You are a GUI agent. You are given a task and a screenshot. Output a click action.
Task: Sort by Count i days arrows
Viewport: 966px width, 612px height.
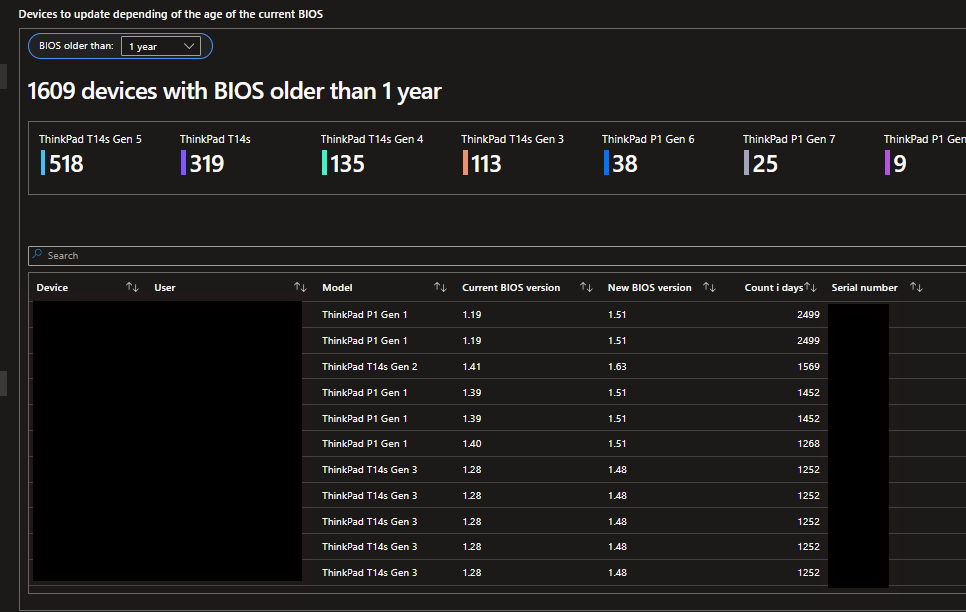[x=810, y=287]
